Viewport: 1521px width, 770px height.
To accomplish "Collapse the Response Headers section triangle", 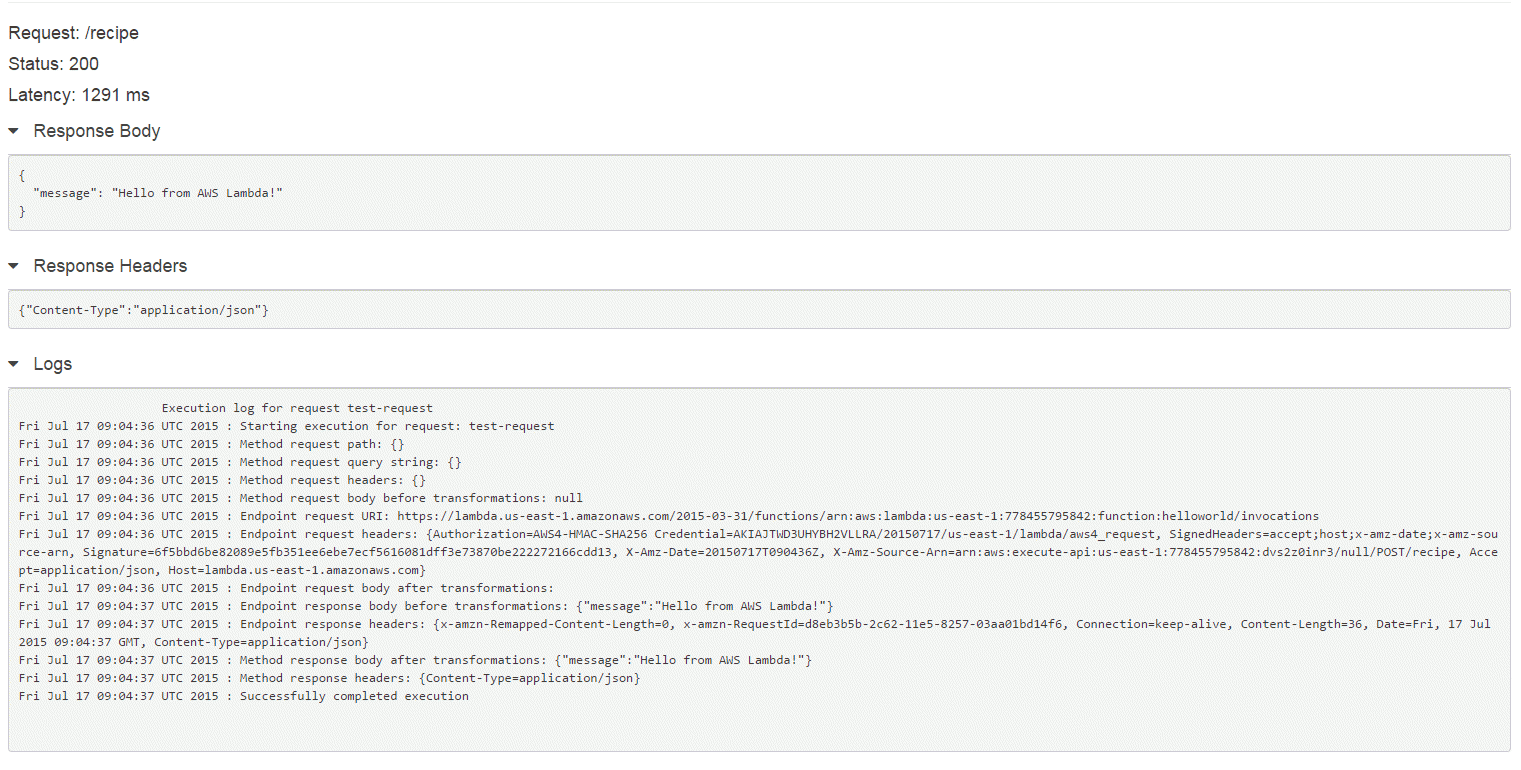I will tap(13, 266).
